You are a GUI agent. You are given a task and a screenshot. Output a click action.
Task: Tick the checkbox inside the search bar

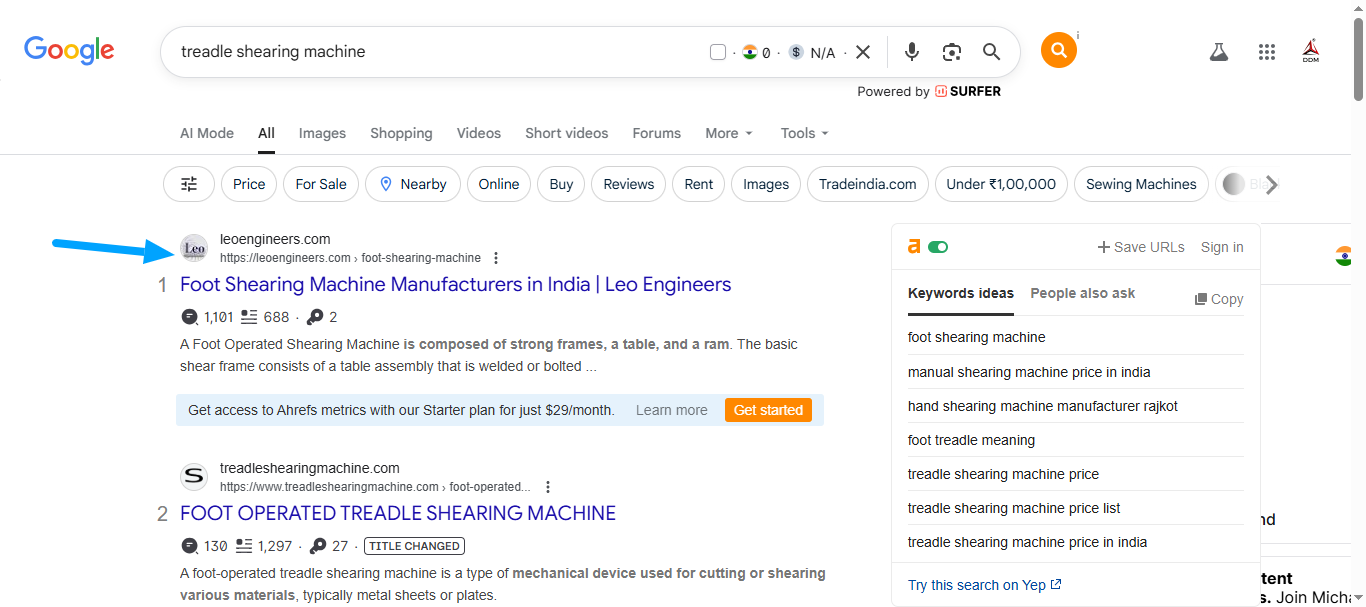click(x=717, y=52)
